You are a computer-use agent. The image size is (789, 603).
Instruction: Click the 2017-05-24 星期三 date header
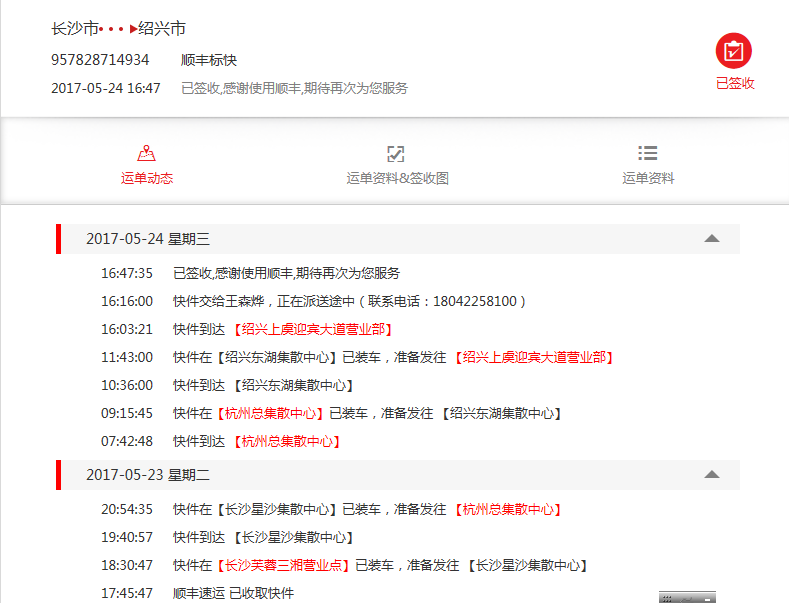pos(398,239)
